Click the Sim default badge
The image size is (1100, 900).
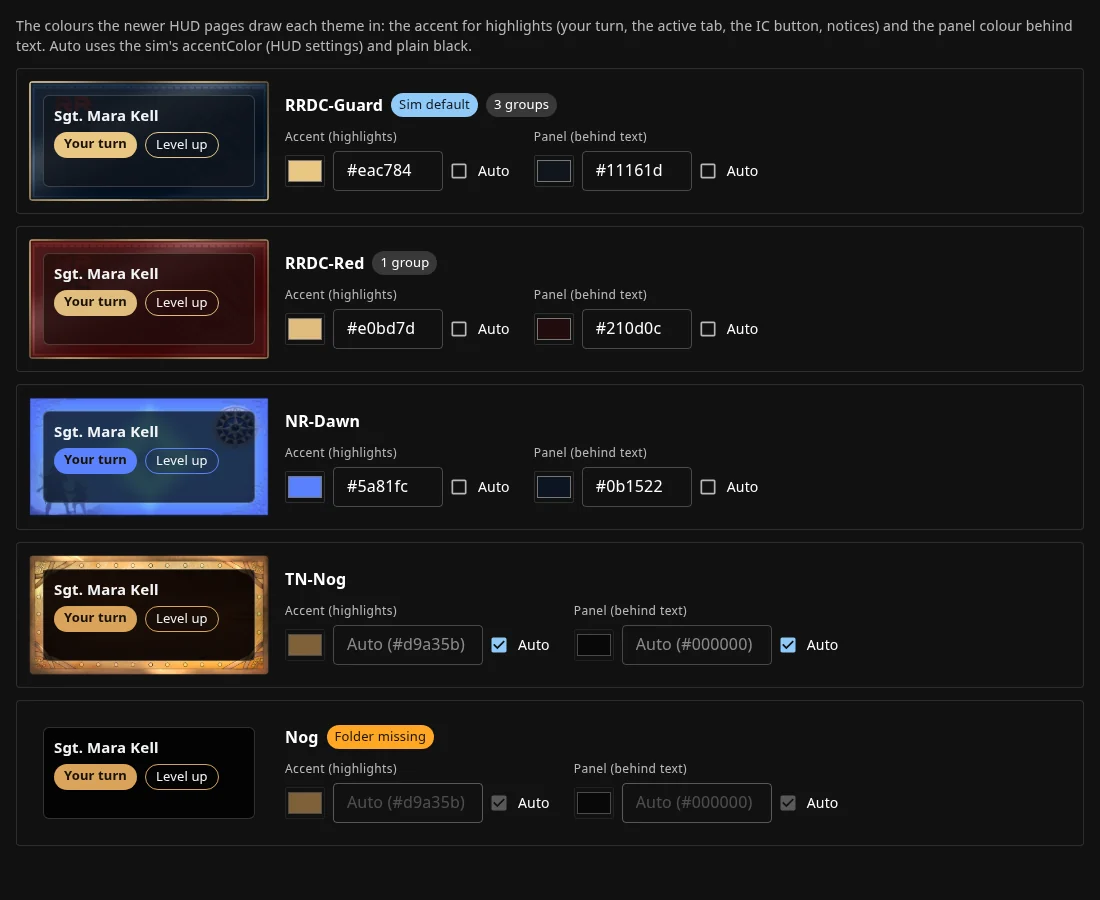(434, 105)
